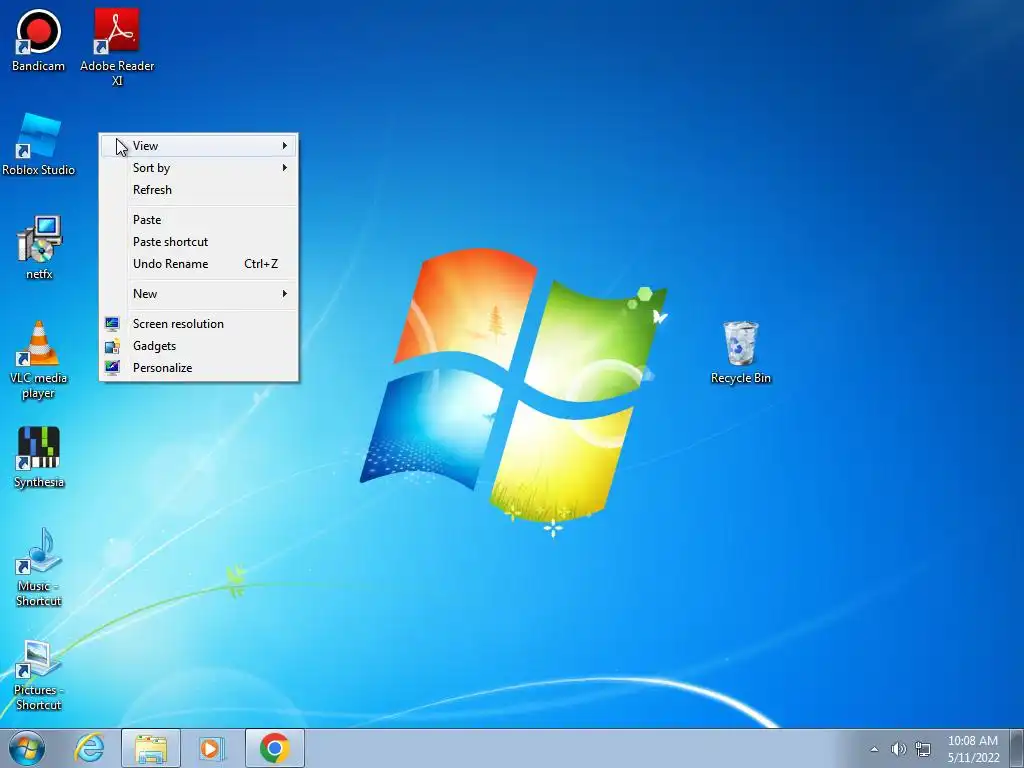Image resolution: width=1024 pixels, height=768 pixels.
Task: Open Personalize from the context menu
Action: tap(199, 368)
